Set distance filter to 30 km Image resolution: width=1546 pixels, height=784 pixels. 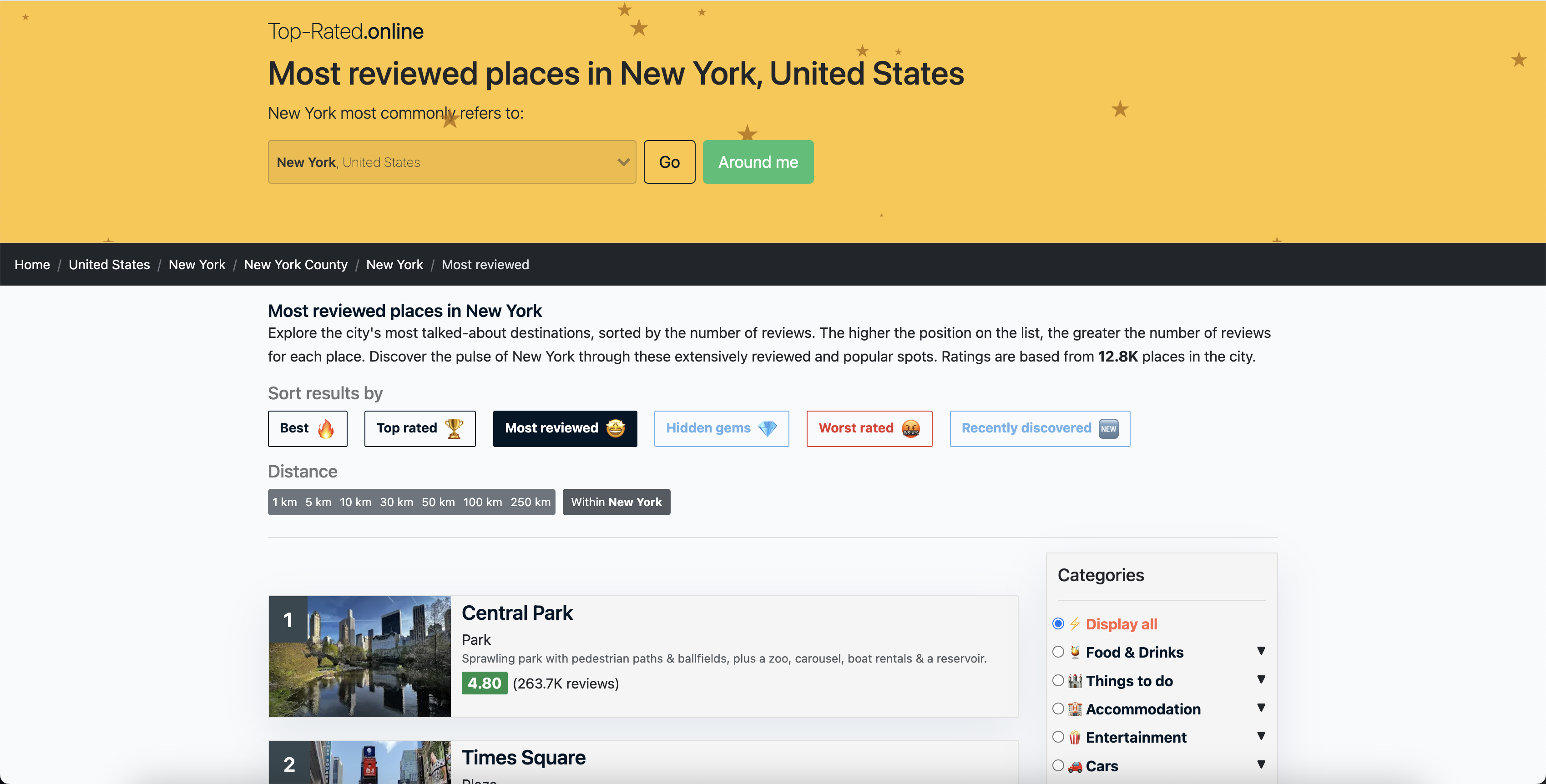[x=396, y=502]
